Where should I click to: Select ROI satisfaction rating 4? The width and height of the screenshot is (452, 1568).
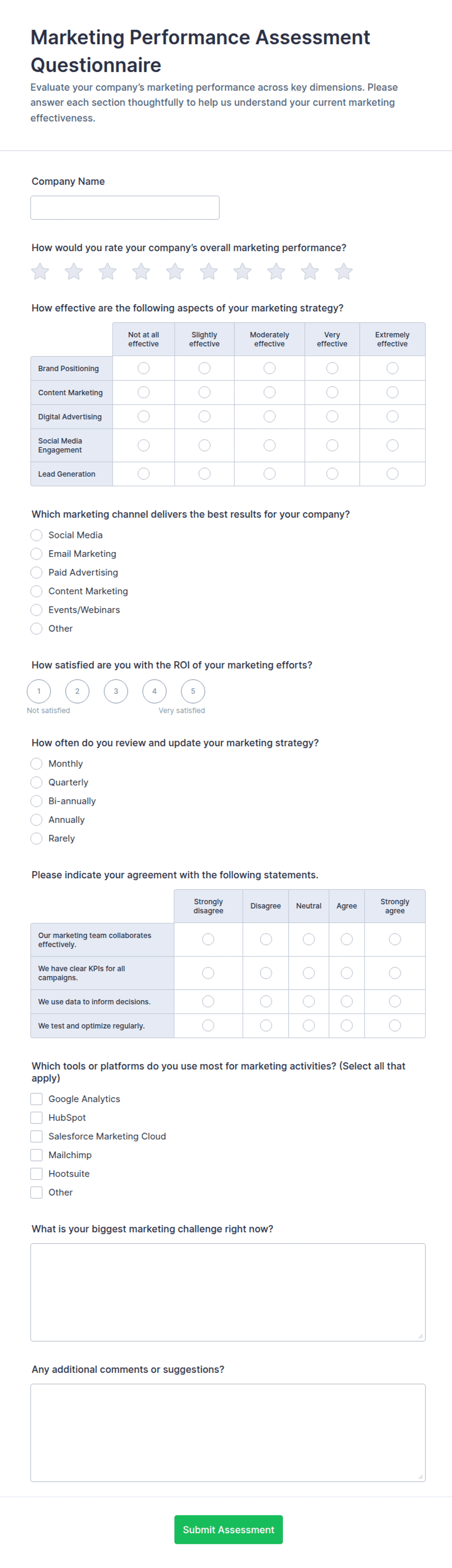point(155,691)
